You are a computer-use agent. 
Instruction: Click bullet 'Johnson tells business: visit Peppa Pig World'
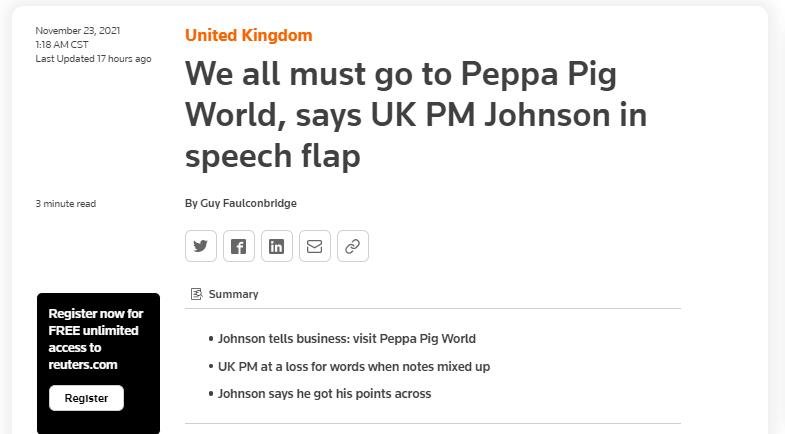pos(346,338)
